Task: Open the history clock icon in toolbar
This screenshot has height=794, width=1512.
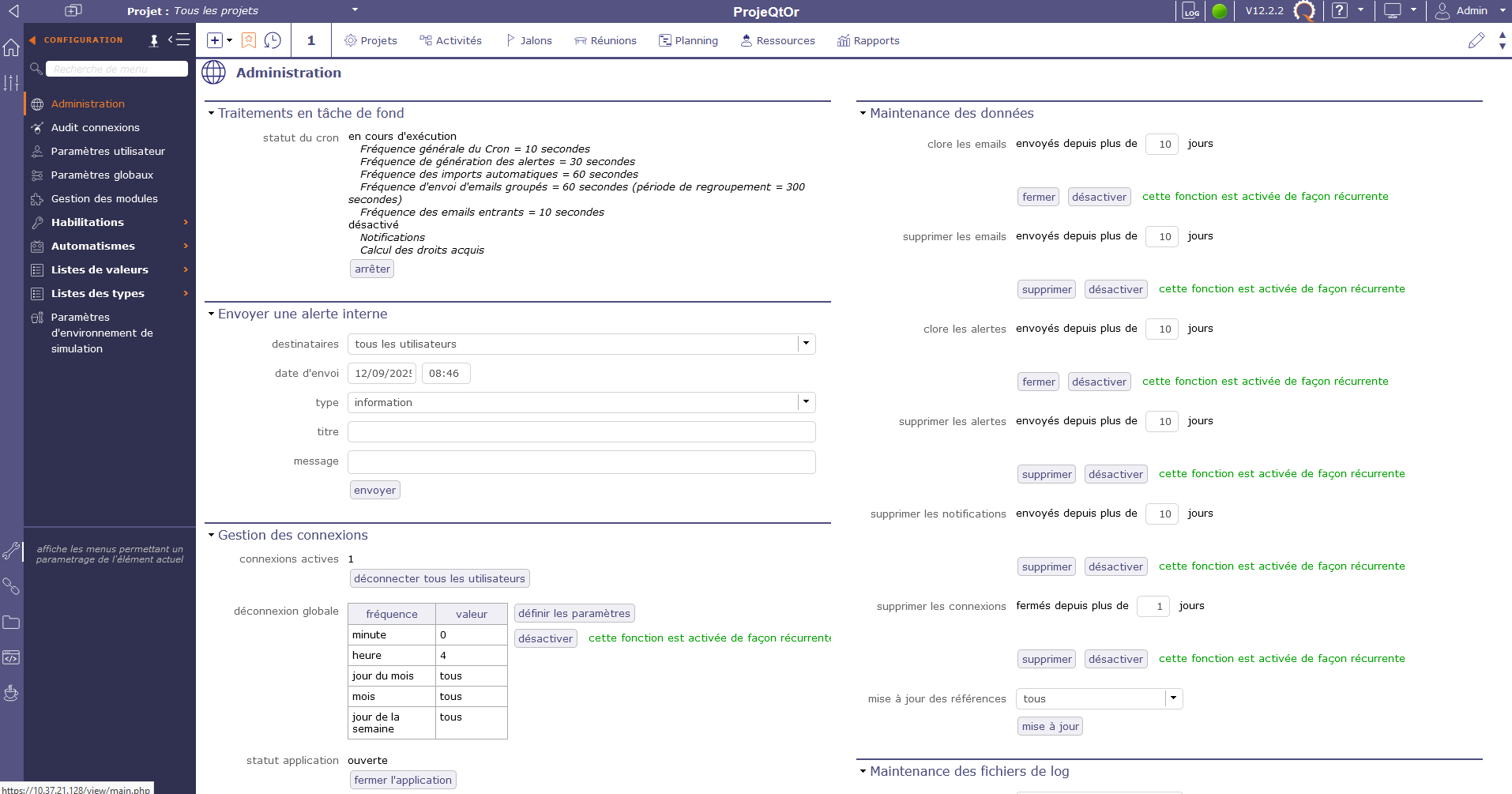Action: pos(273,40)
